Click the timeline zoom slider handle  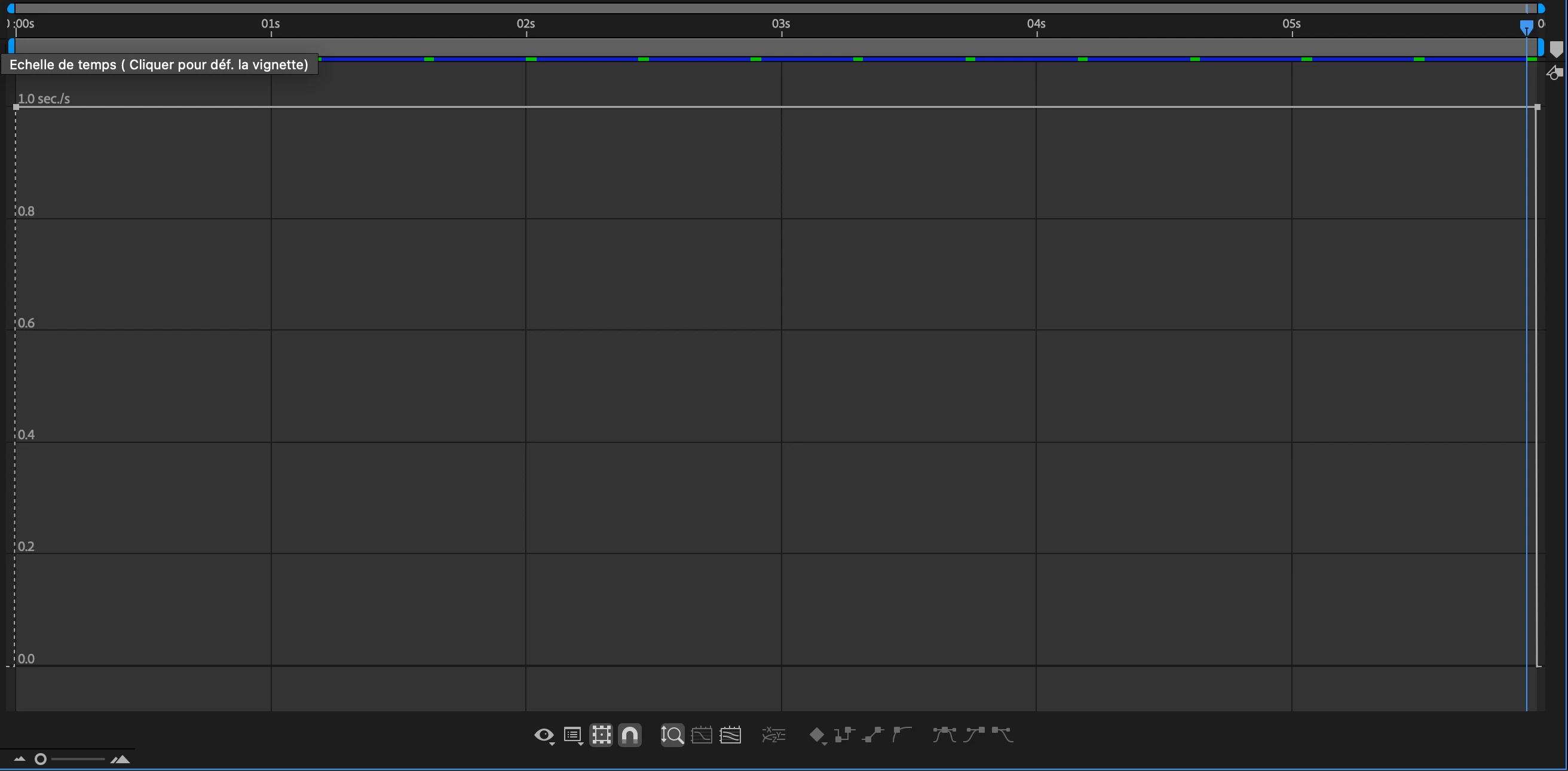coord(41,759)
